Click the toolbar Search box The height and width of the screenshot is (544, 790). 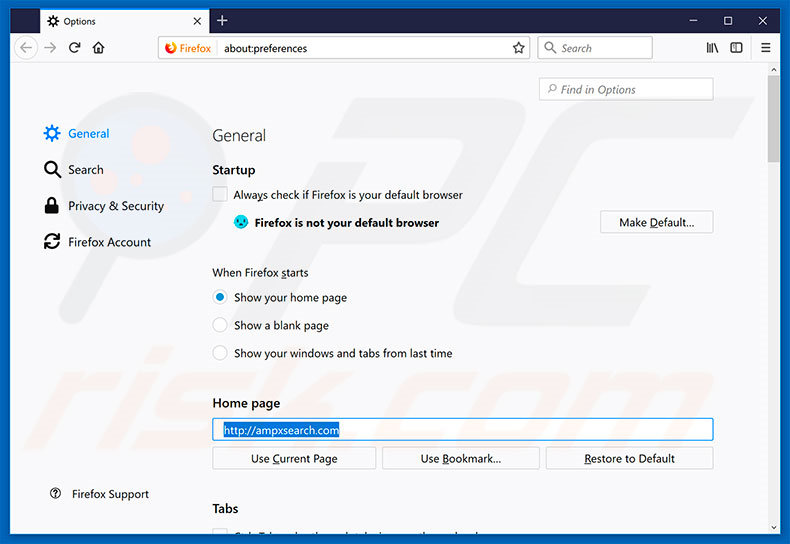coord(595,48)
